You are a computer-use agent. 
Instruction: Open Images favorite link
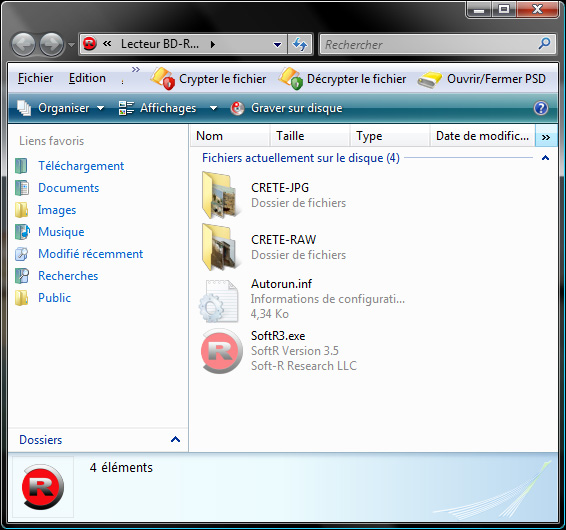[x=57, y=210]
